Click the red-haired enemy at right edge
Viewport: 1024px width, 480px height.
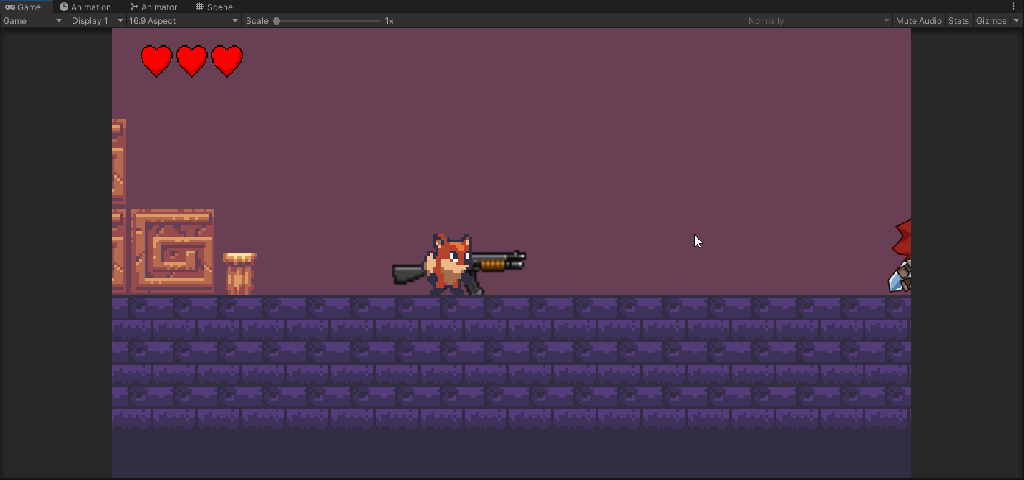coord(902,257)
